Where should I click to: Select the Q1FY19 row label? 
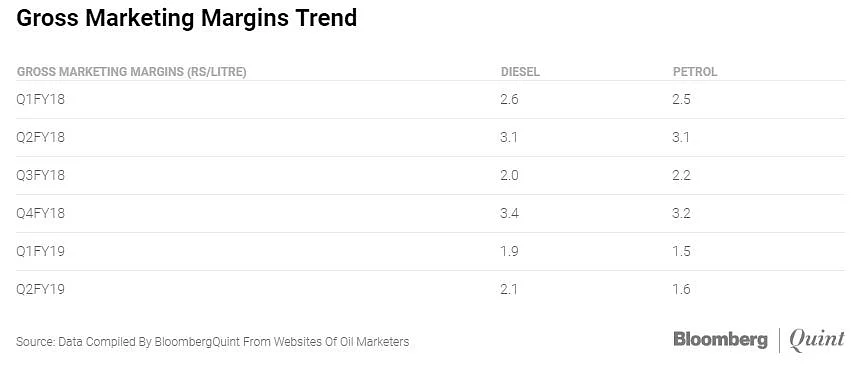(40, 252)
